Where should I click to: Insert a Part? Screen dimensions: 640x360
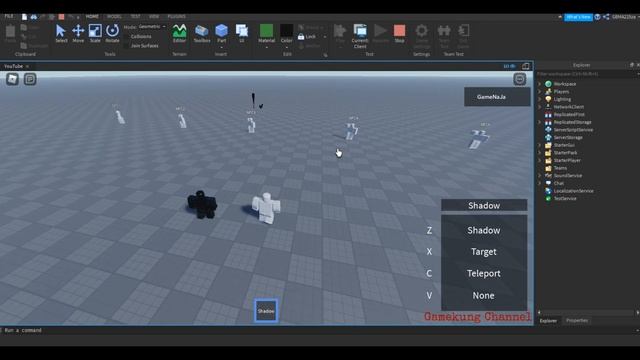[x=221, y=33]
